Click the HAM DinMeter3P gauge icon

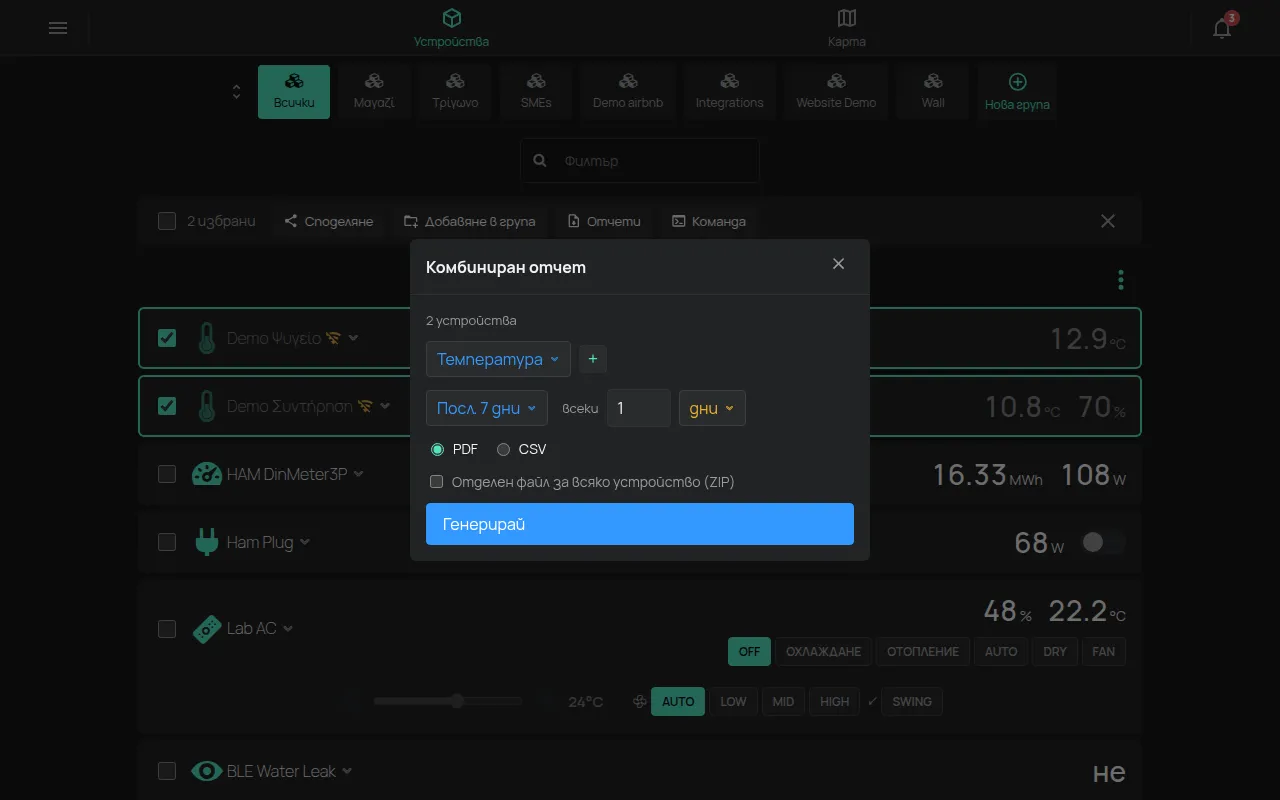[x=206, y=474]
